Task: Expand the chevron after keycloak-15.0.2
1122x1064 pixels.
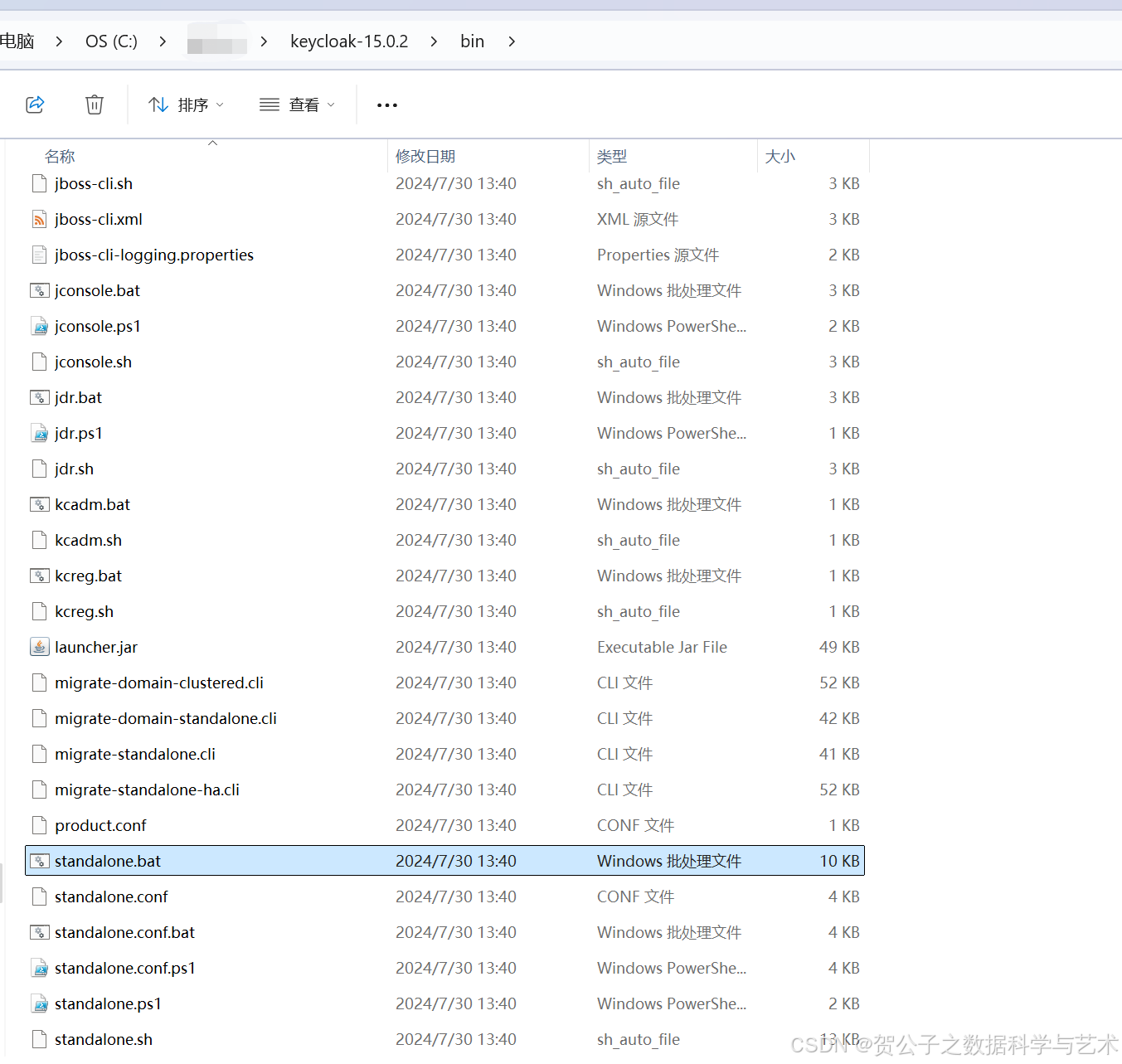Action: pos(434,41)
